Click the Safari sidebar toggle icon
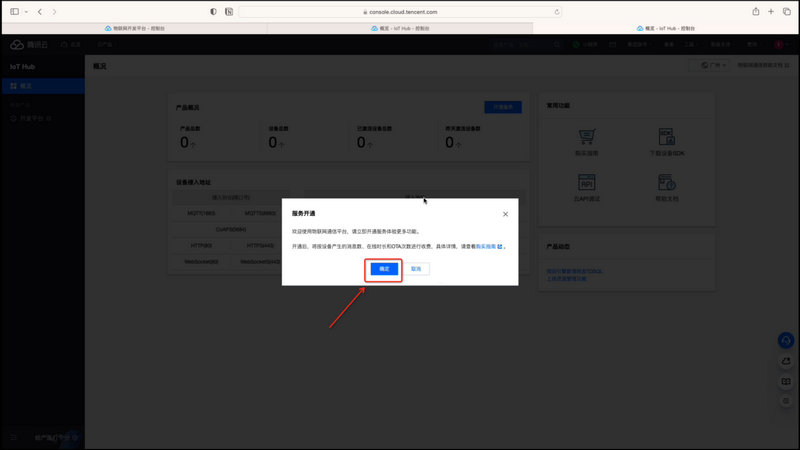Screen dimensions: 800x450 click(14, 11)
